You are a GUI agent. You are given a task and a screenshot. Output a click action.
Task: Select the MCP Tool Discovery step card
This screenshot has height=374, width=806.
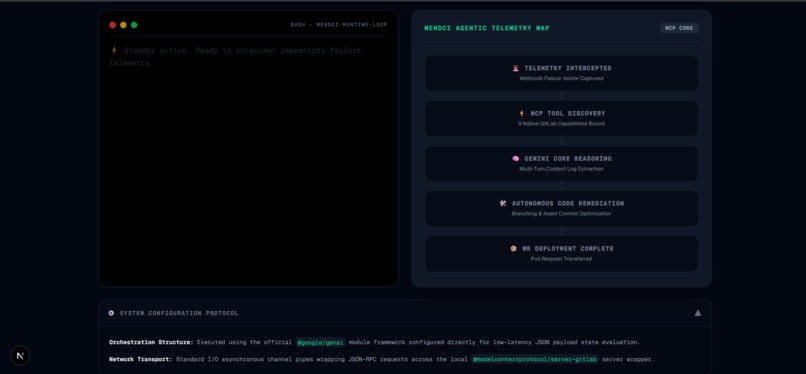[x=561, y=118]
